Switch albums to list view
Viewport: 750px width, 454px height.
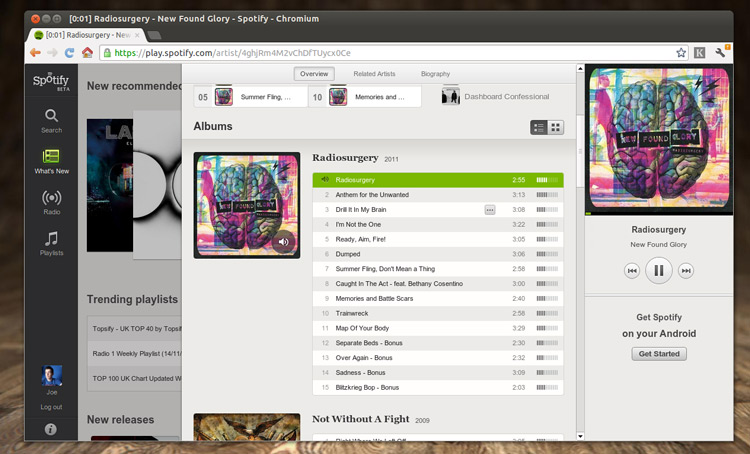tap(539, 127)
